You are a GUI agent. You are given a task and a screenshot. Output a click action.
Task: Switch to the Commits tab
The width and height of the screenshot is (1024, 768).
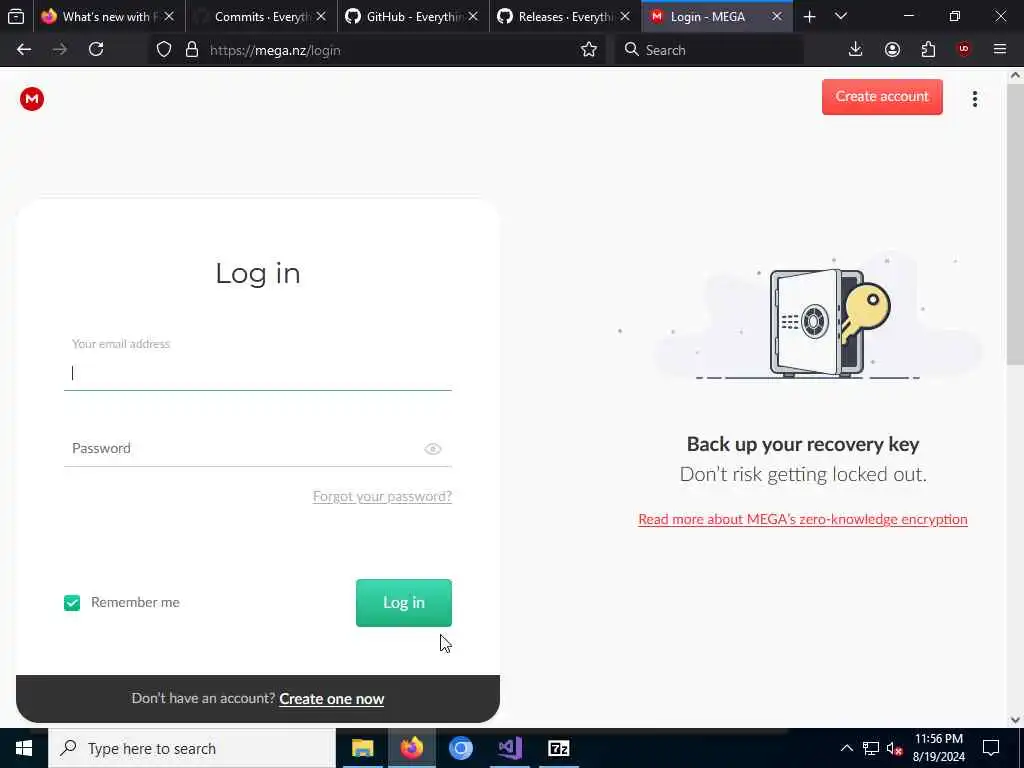click(261, 16)
